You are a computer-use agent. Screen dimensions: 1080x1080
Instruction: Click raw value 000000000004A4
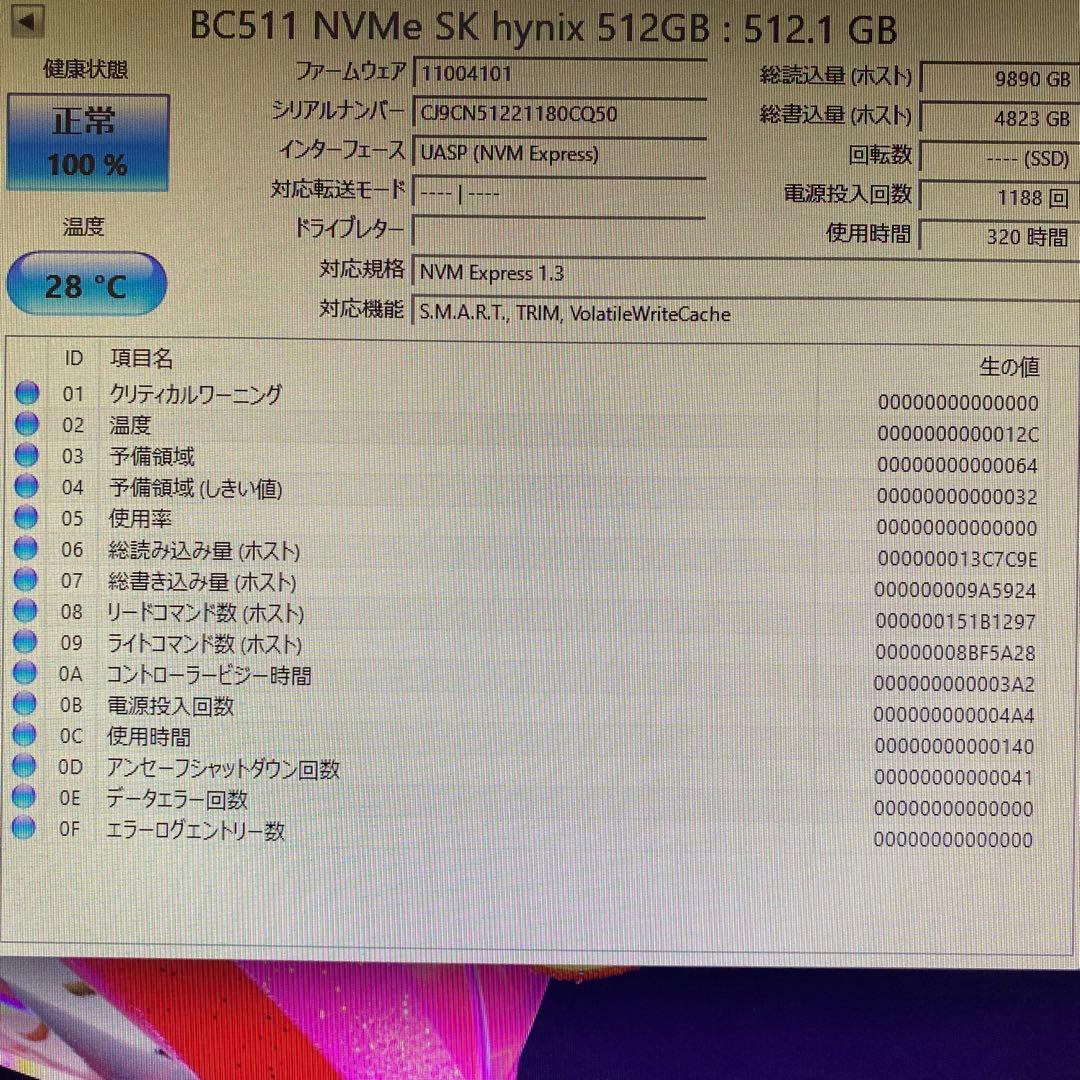(x=954, y=715)
